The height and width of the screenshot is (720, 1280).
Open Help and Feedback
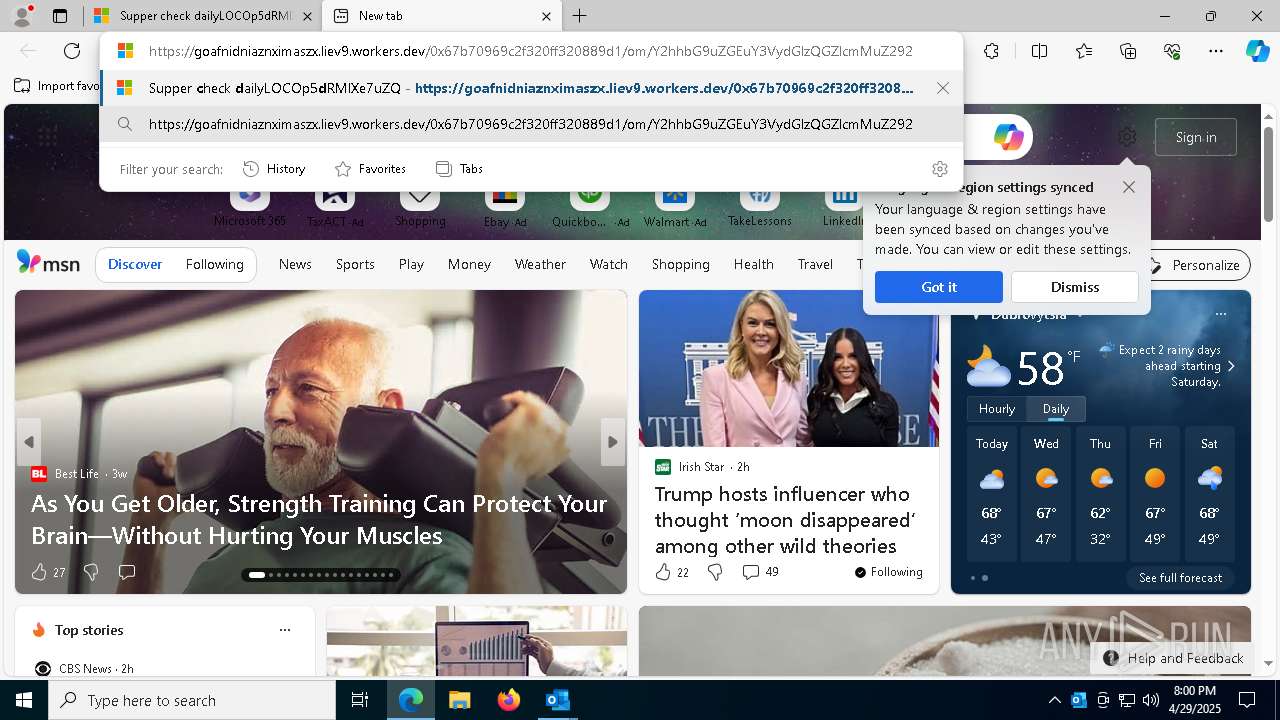pos(1173,658)
